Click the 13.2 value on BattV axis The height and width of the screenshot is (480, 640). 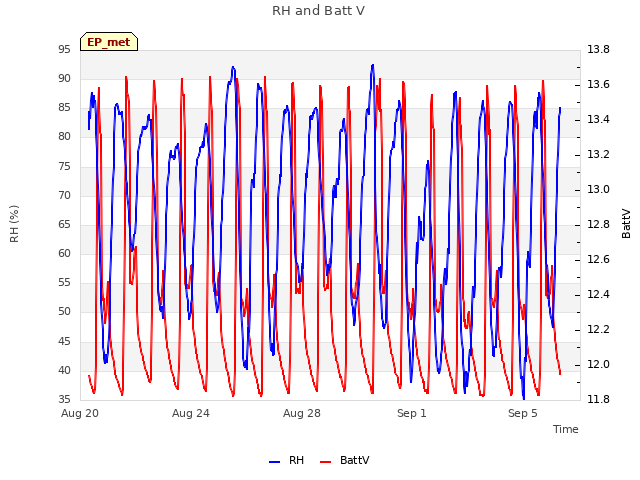click(x=598, y=154)
